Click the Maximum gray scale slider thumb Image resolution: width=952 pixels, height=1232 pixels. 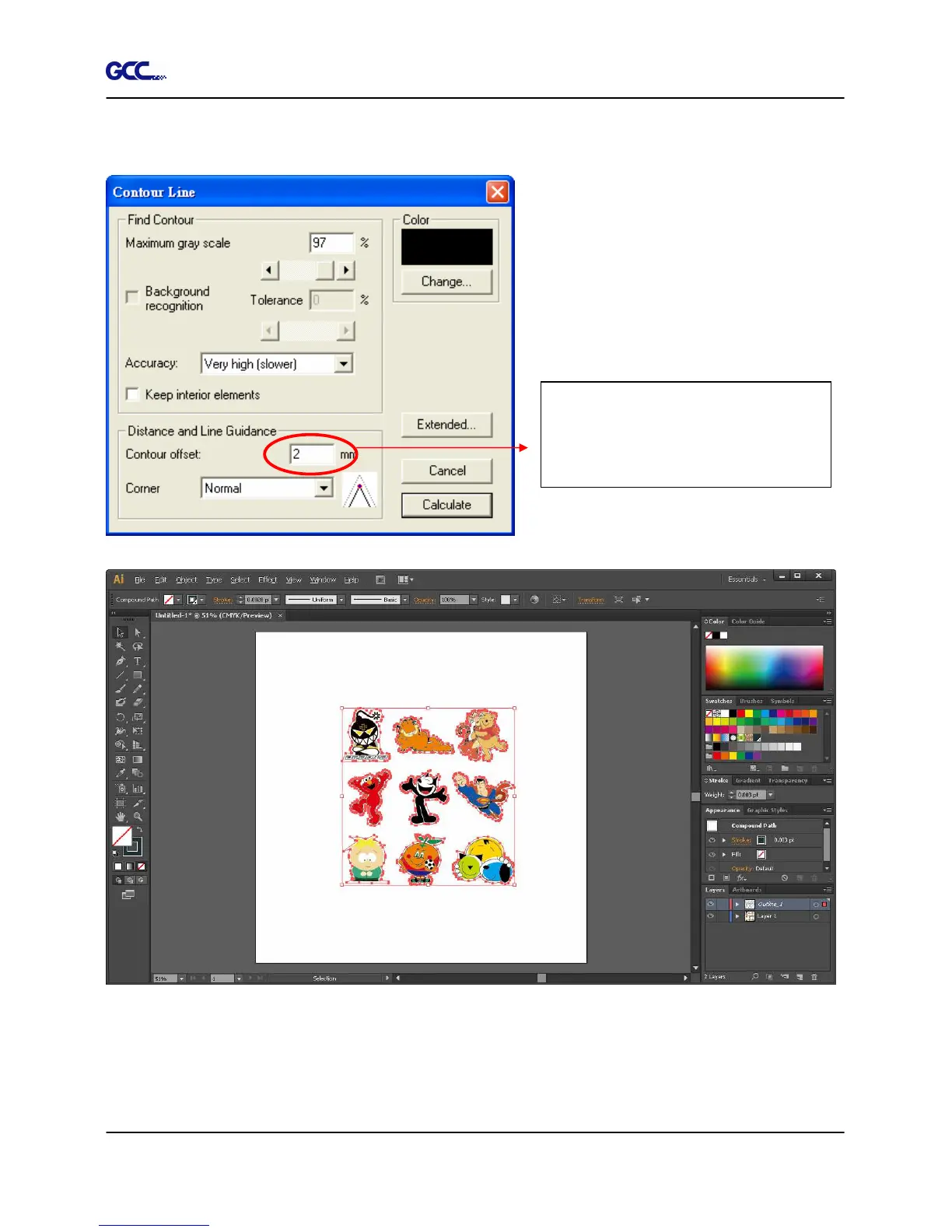click(325, 270)
